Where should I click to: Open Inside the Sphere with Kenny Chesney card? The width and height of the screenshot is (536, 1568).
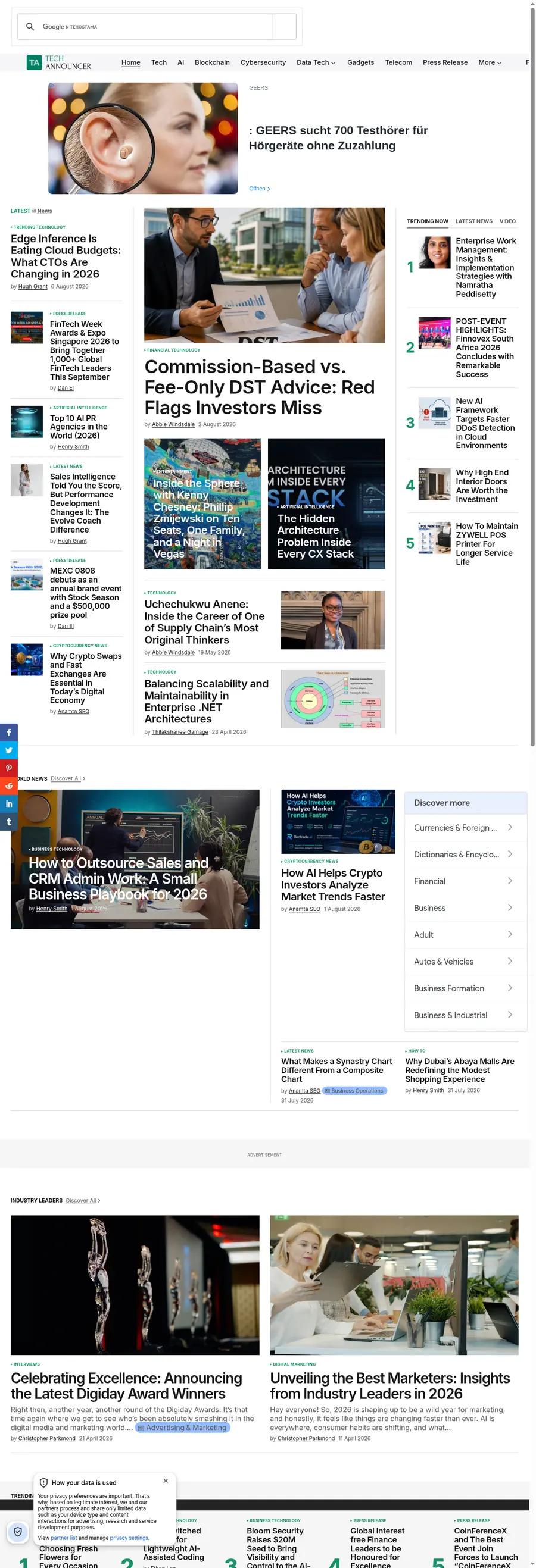point(202,504)
